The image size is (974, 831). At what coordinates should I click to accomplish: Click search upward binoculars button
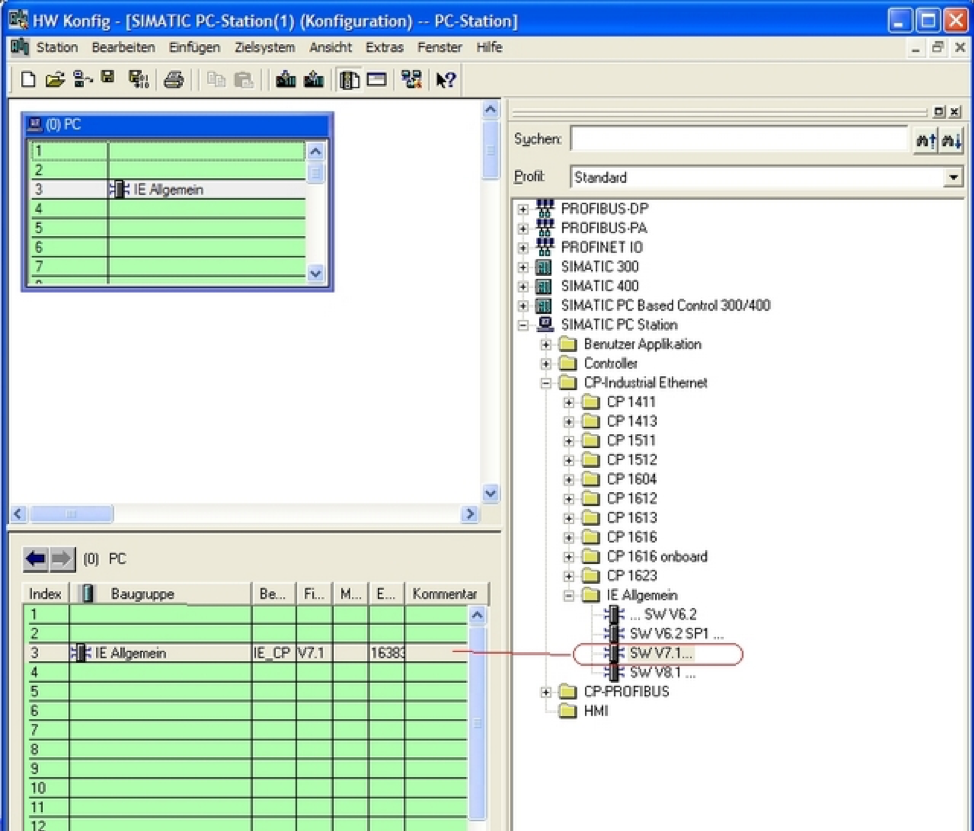pyautogui.click(x=925, y=140)
